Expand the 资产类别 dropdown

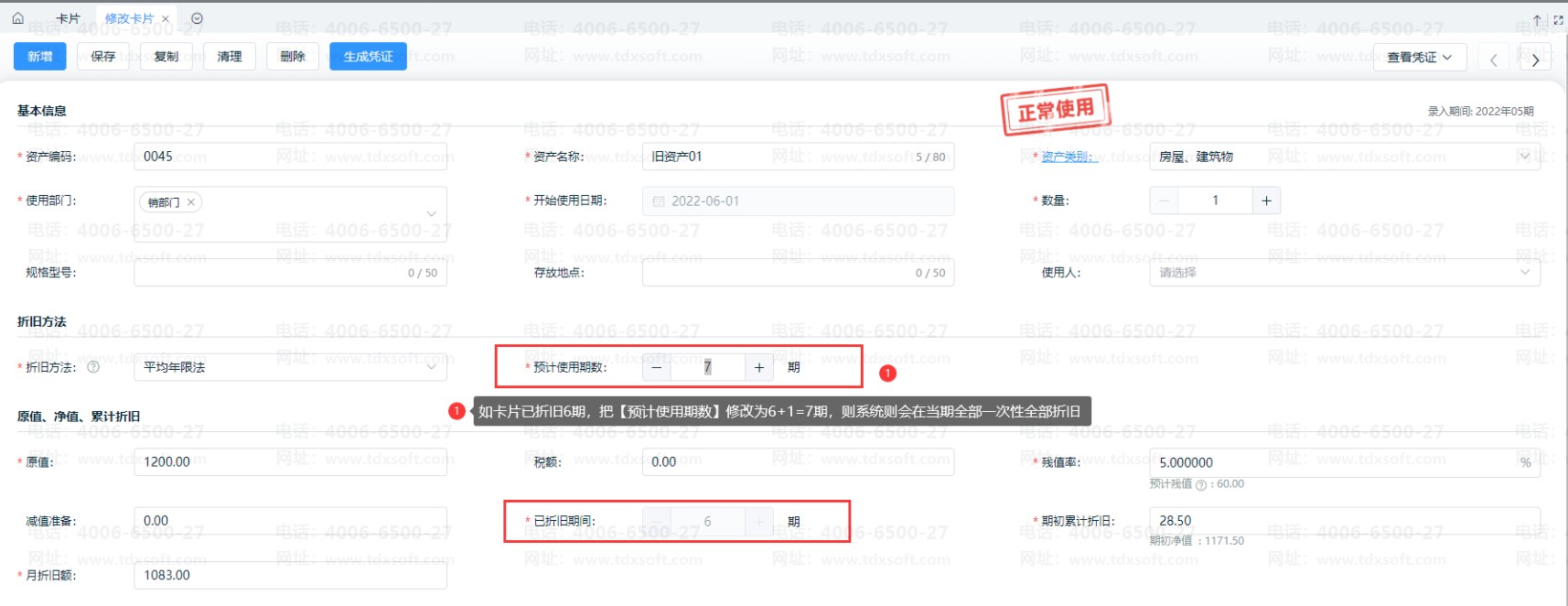point(1524,157)
